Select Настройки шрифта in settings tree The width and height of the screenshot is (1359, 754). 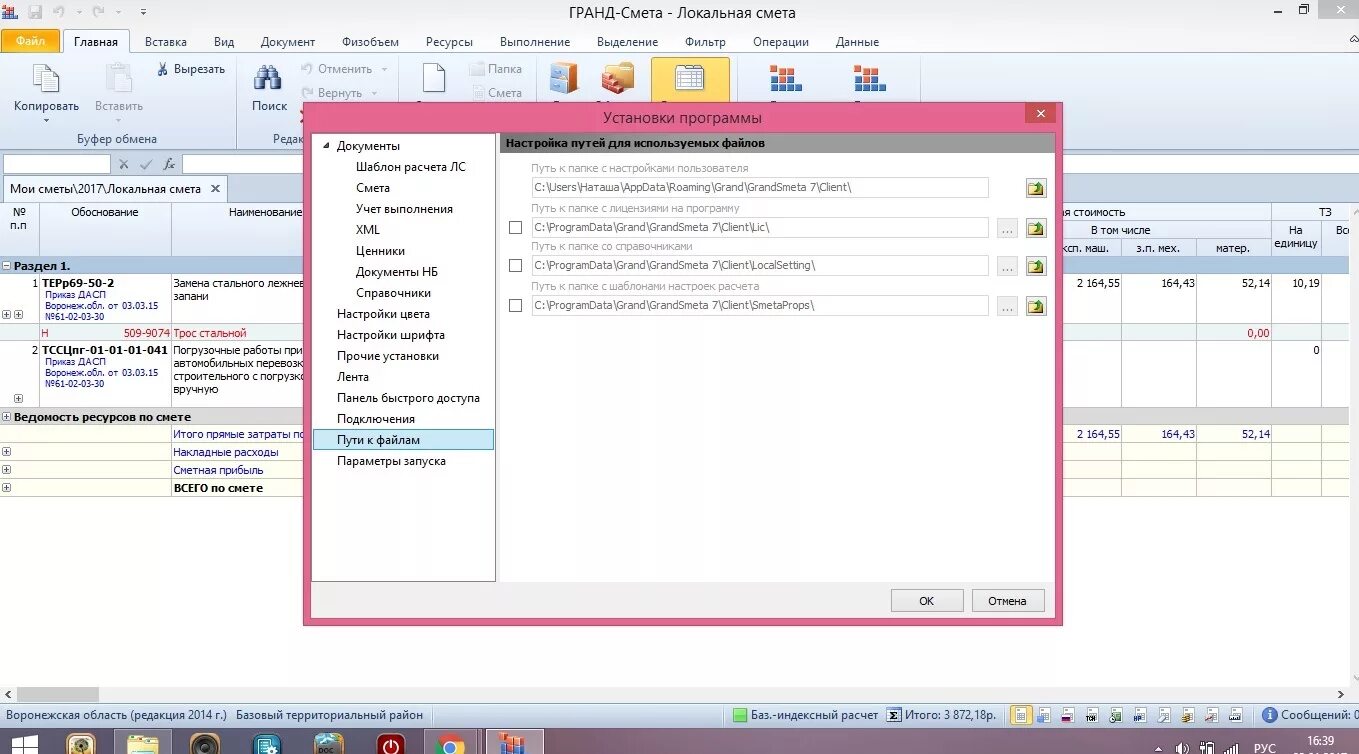click(391, 335)
